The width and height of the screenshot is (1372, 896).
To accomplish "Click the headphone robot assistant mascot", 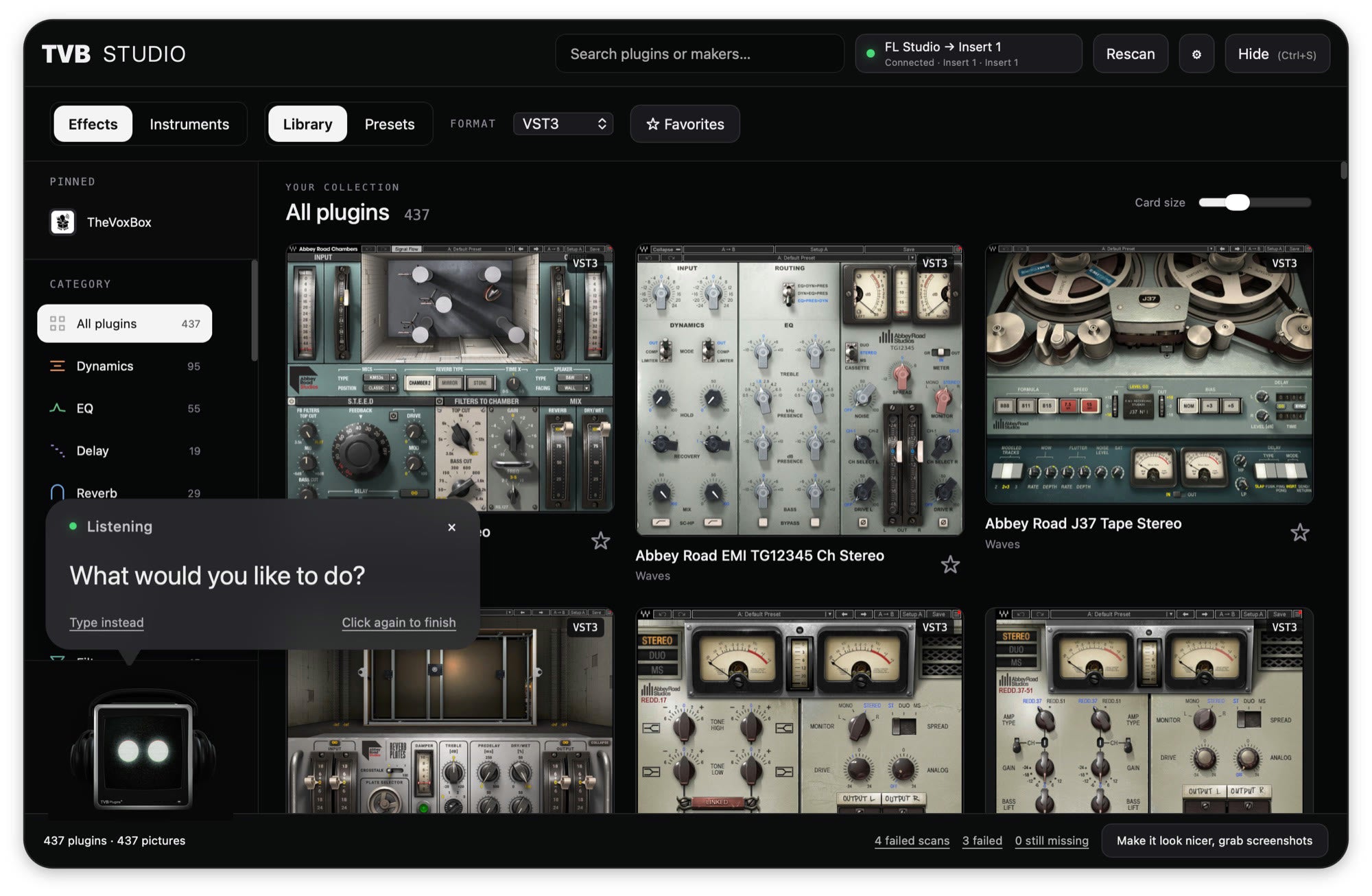I will click(143, 749).
